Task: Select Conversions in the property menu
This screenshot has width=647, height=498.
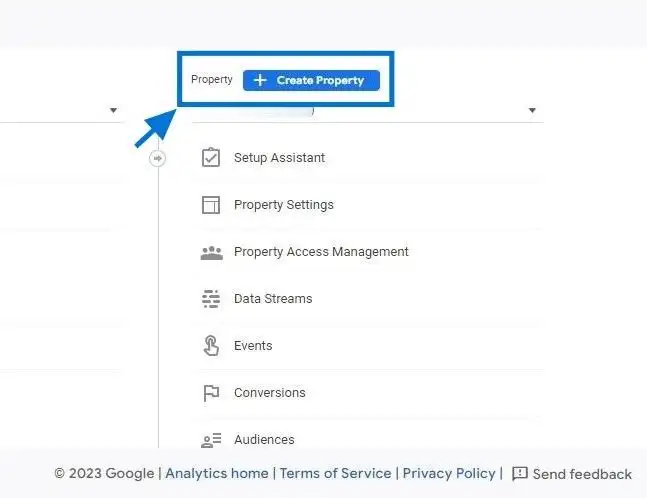Action: coord(269,393)
